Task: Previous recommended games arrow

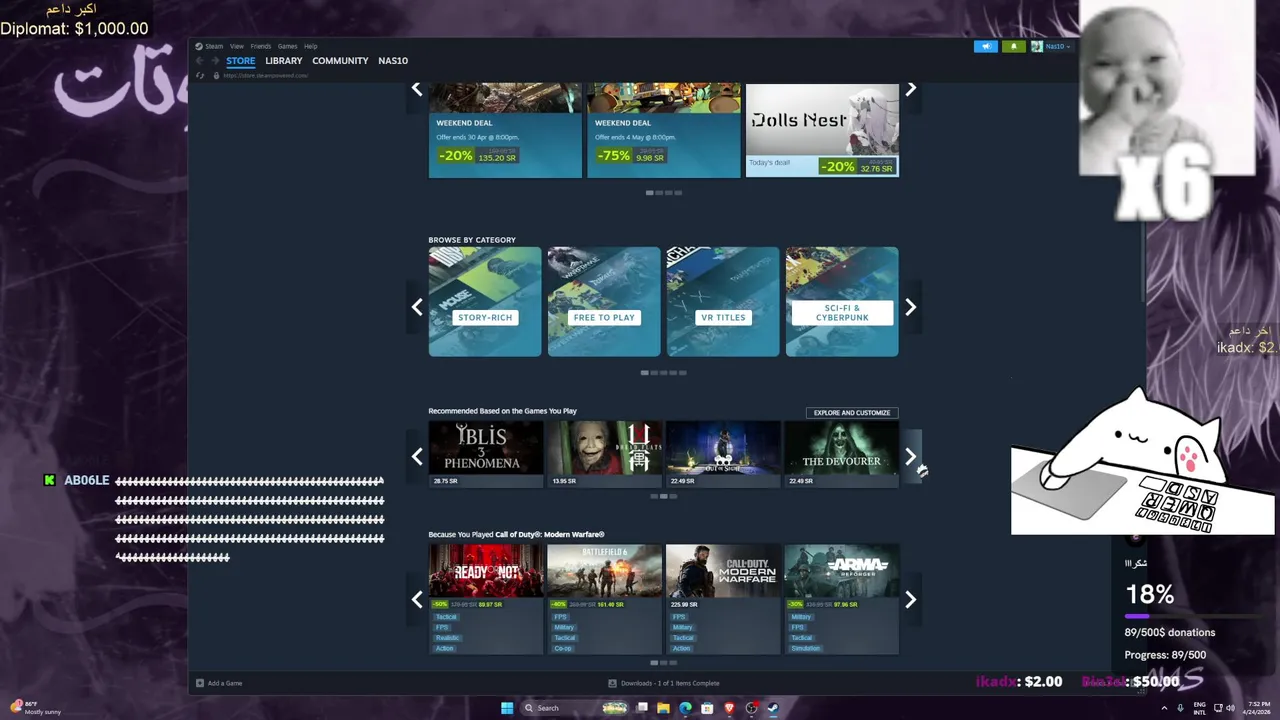Action: tap(417, 456)
